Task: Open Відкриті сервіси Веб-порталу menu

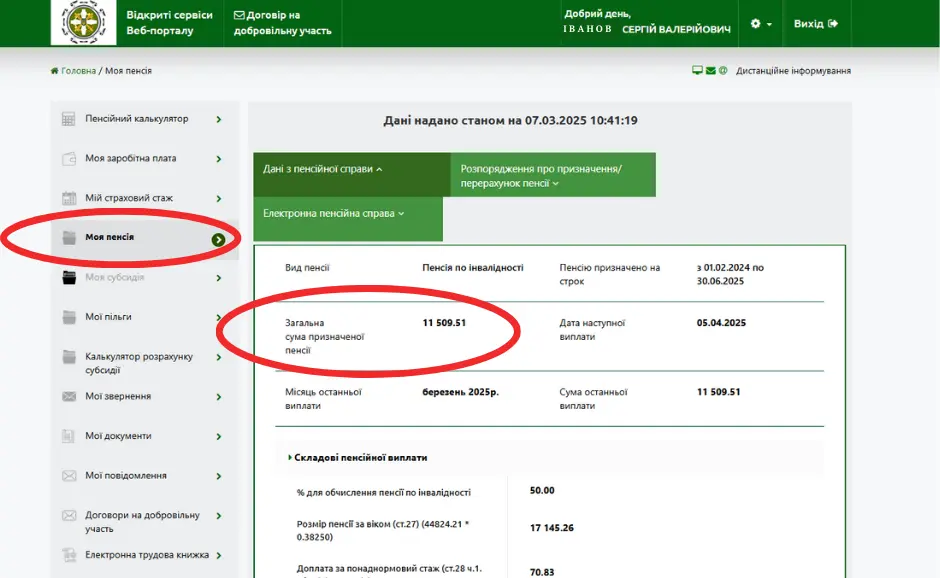Action: click(x=168, y=22)
